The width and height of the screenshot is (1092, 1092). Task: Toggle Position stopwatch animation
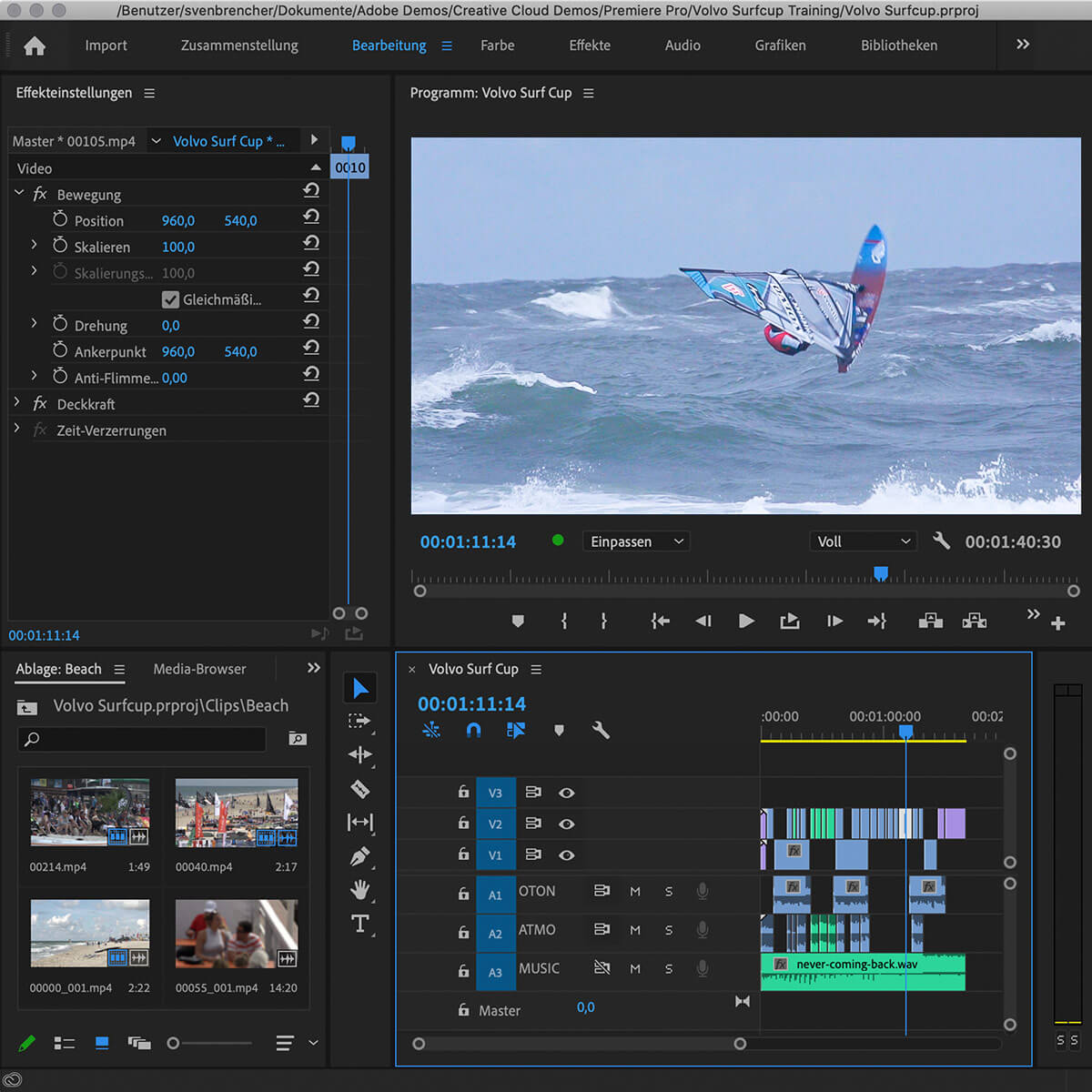click(60, 219)
